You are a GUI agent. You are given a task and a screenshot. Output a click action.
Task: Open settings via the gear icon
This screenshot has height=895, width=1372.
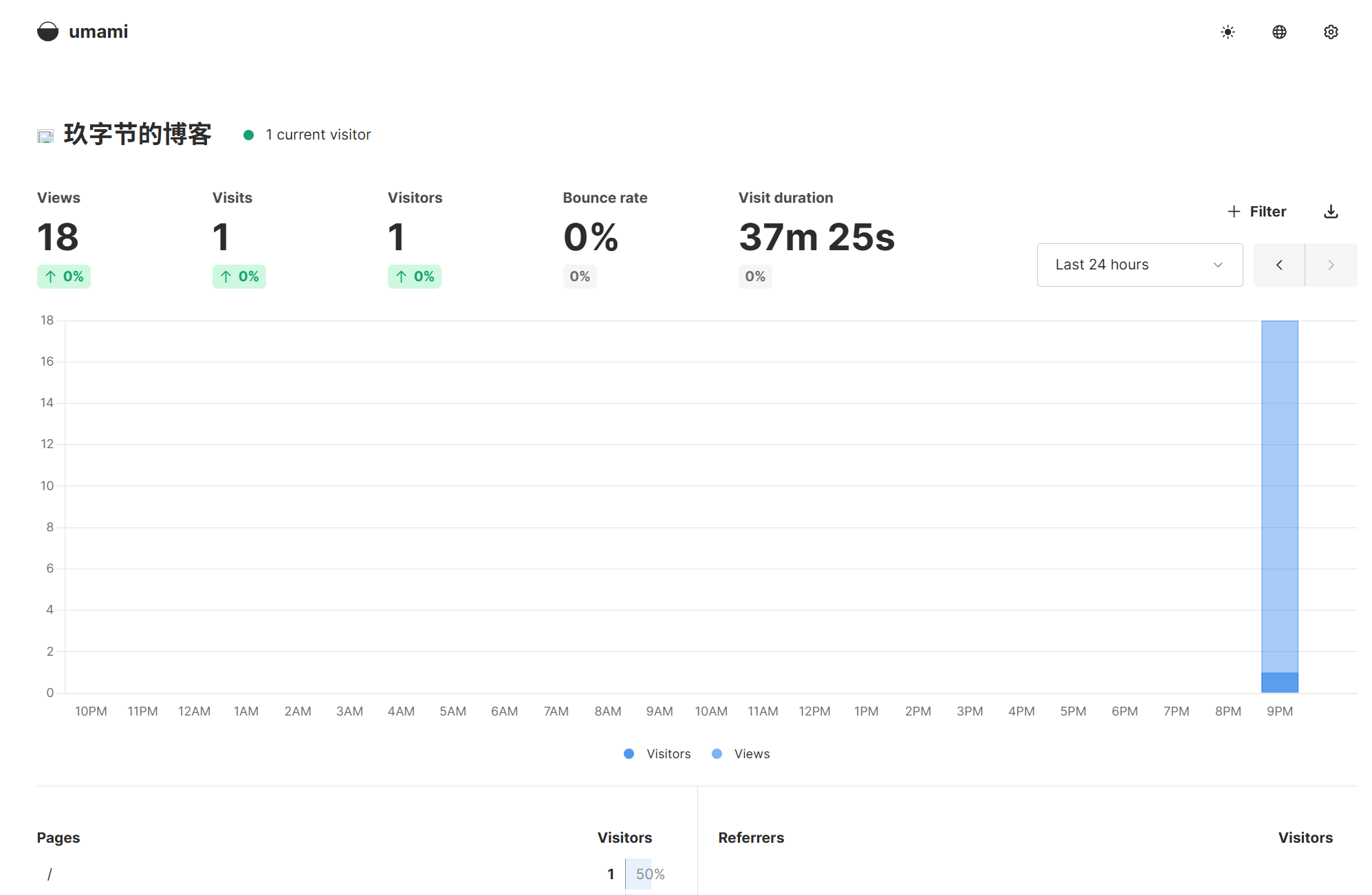pyautogui.click(x=1331, y=32)
